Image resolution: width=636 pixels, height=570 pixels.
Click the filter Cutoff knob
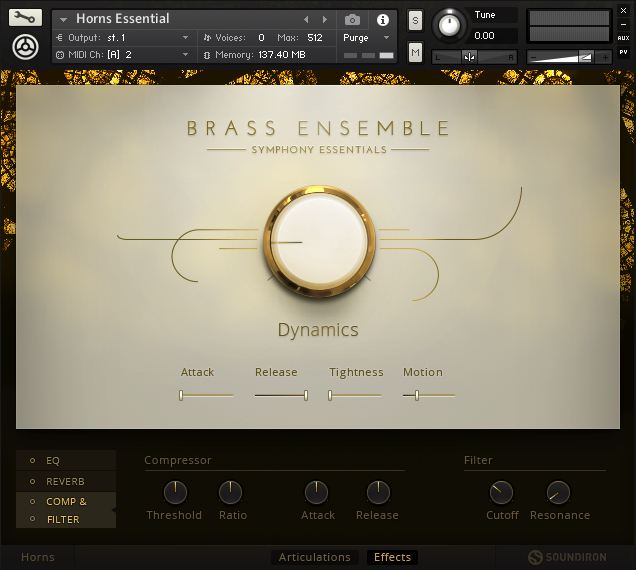click(x=501, y=493)
